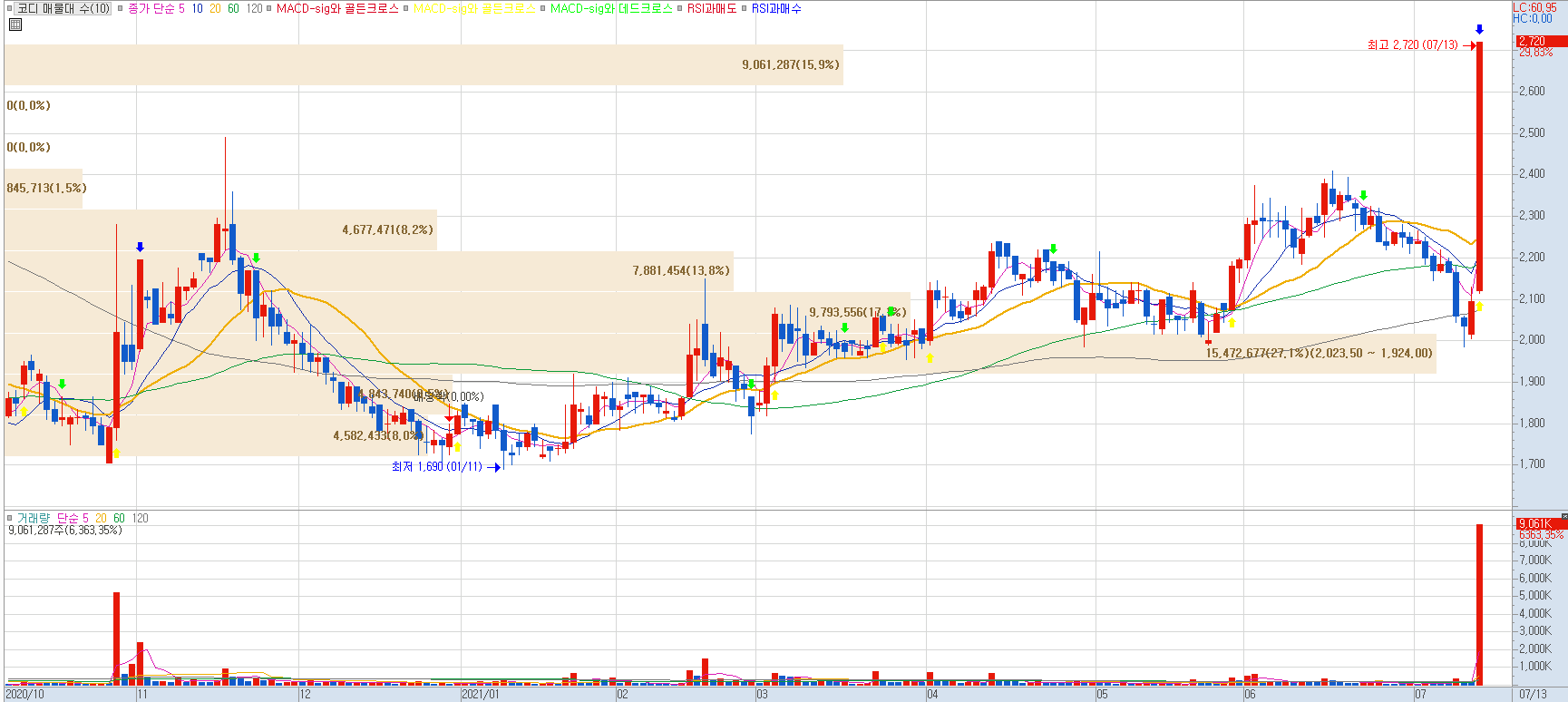Click the square marker before 거래량
The image size is (1568, 702).
10,519
